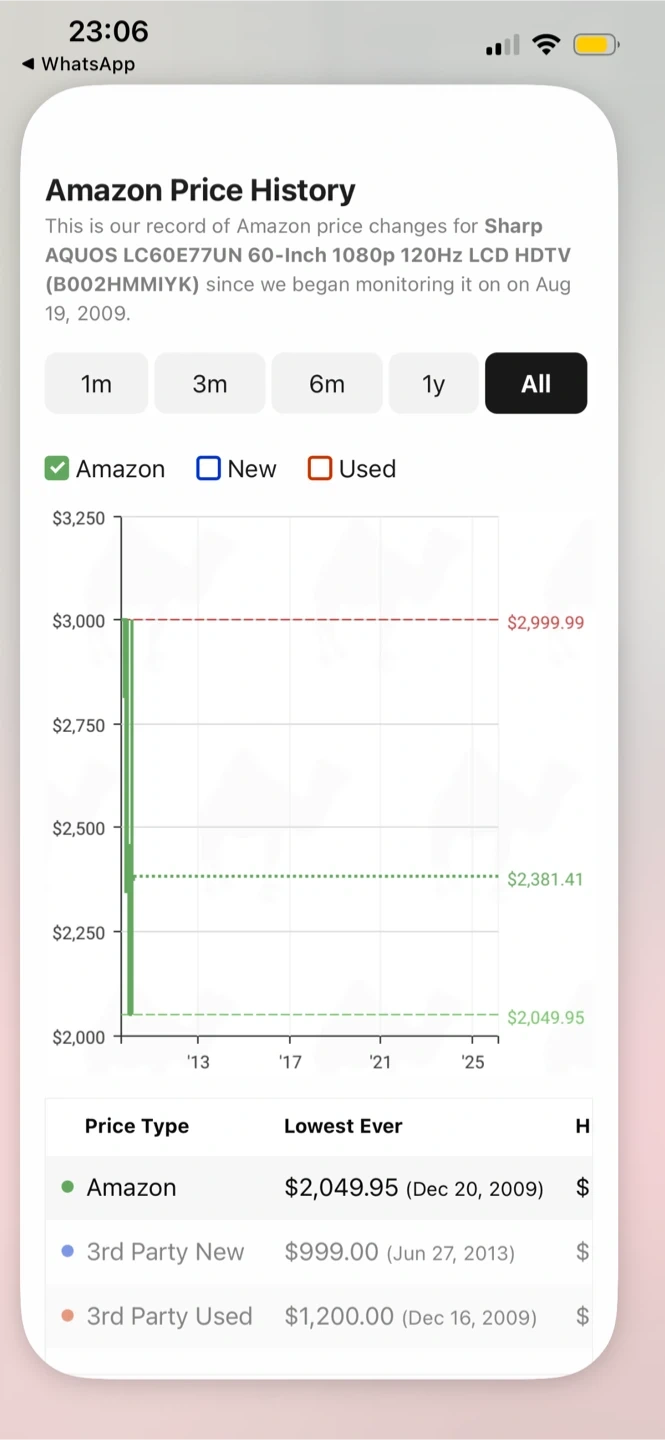The height and width of the screenshot is (1440, 665).
Task: Enable the New price checkbox
Action: [208, 468]
